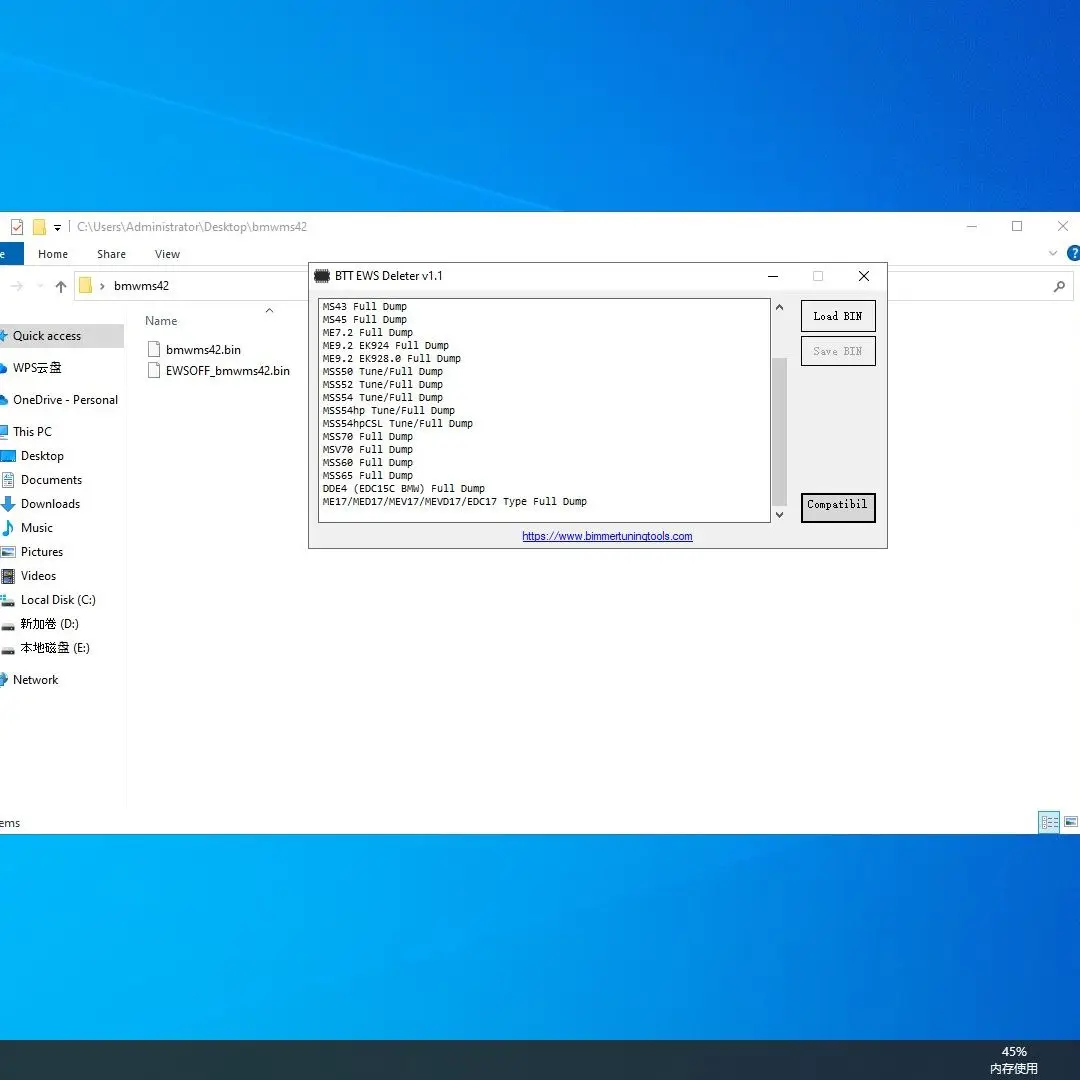Click the "ME7.2 Full Dump" line

click(368, 333)
